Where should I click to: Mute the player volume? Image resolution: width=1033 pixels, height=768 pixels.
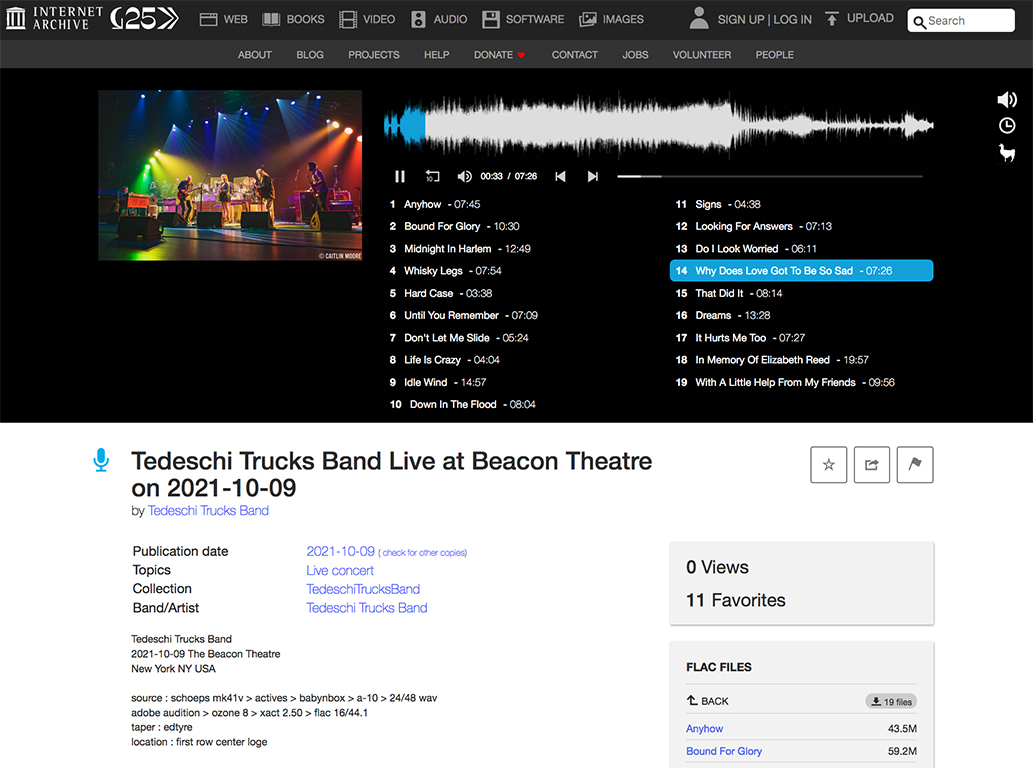tap(464, 177)
